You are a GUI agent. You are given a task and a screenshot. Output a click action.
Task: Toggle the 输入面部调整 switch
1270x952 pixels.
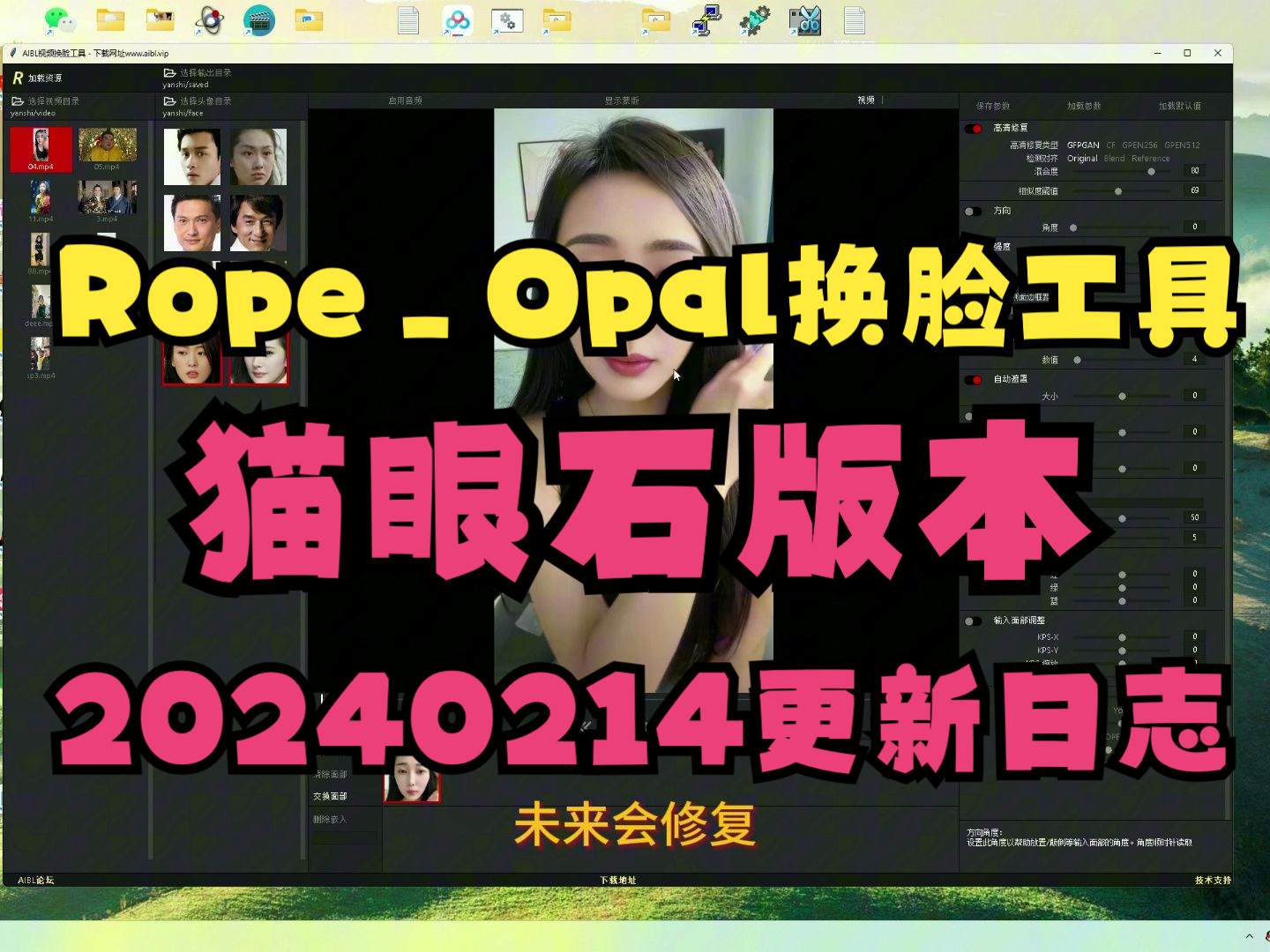click(x=974, y=621)
